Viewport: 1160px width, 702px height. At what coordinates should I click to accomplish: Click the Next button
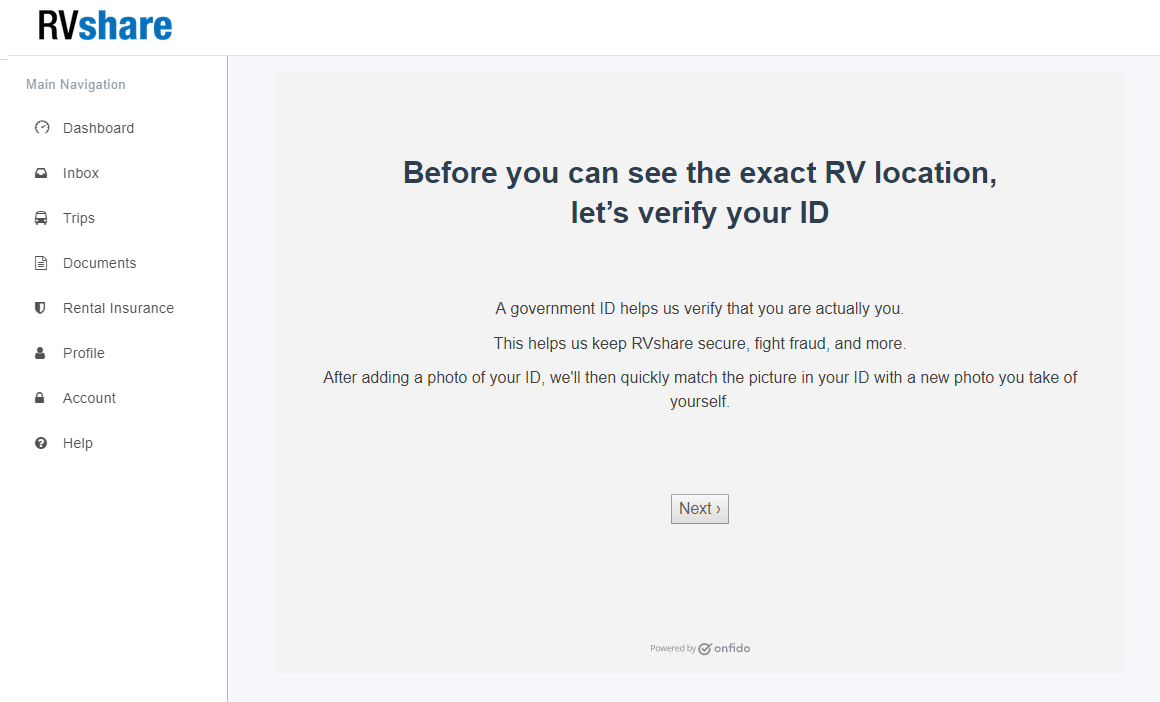700,509
